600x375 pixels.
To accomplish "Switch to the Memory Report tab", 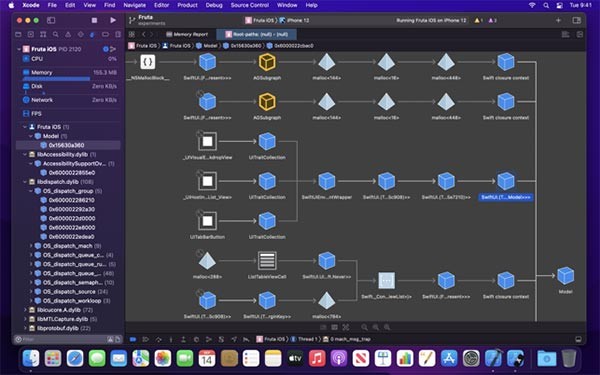I will coord(188,34).
